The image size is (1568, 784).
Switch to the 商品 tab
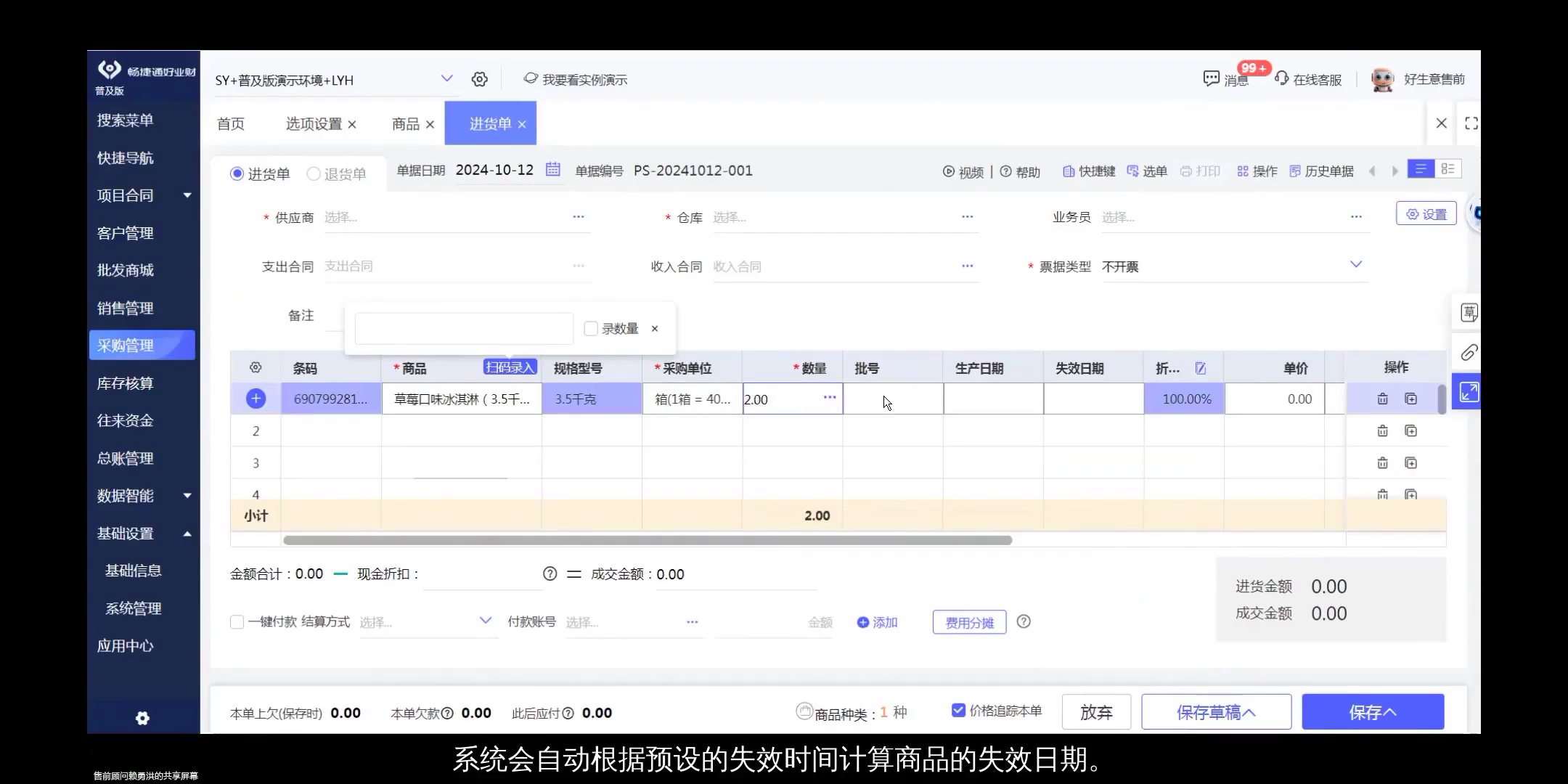pyautogui.click(x=405, y=123)
